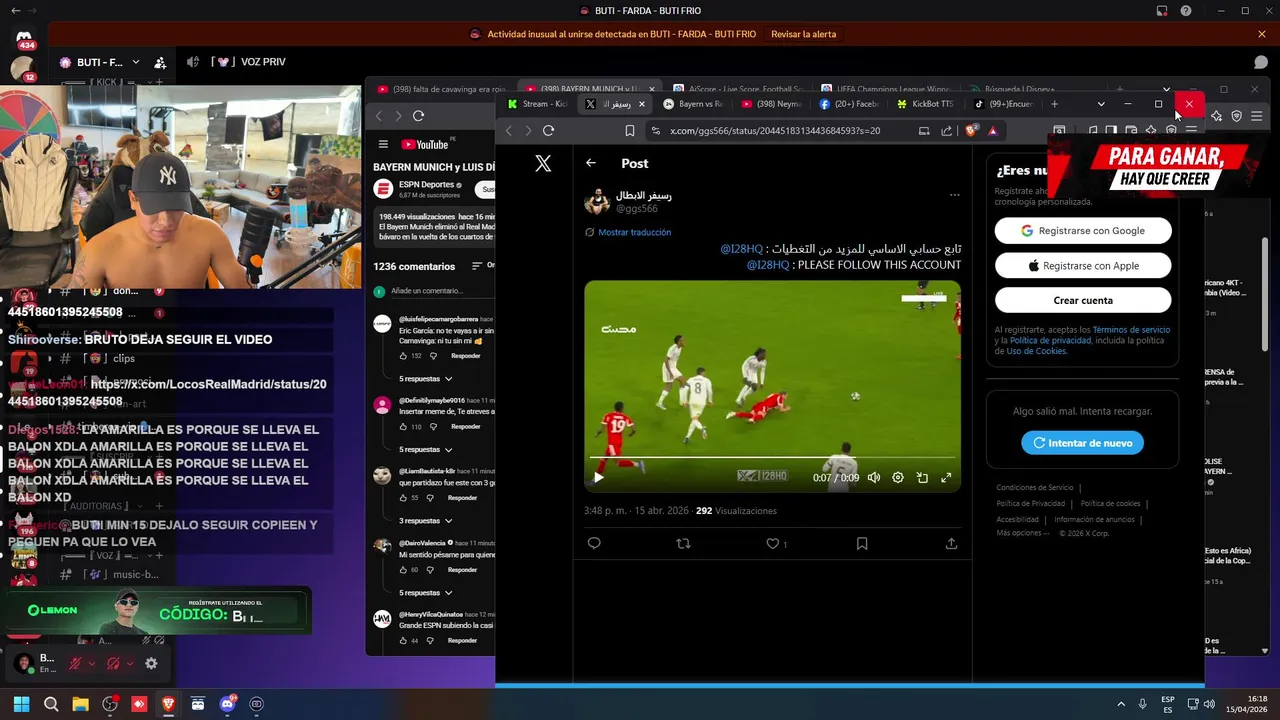Click share icon in address bar

(x=946, y=131)
